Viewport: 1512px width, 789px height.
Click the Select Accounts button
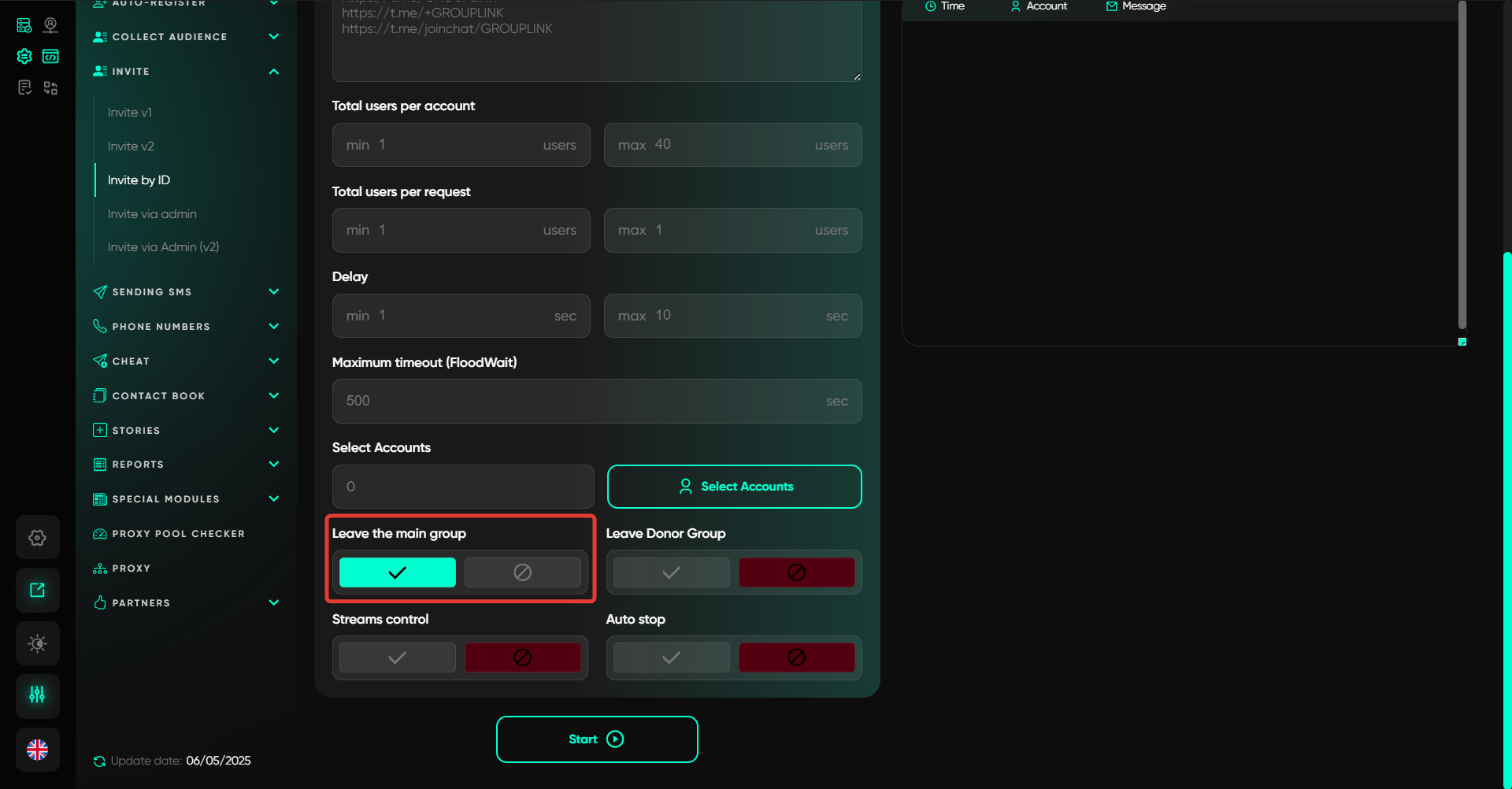pyautogui.click(x=734, y=487)
